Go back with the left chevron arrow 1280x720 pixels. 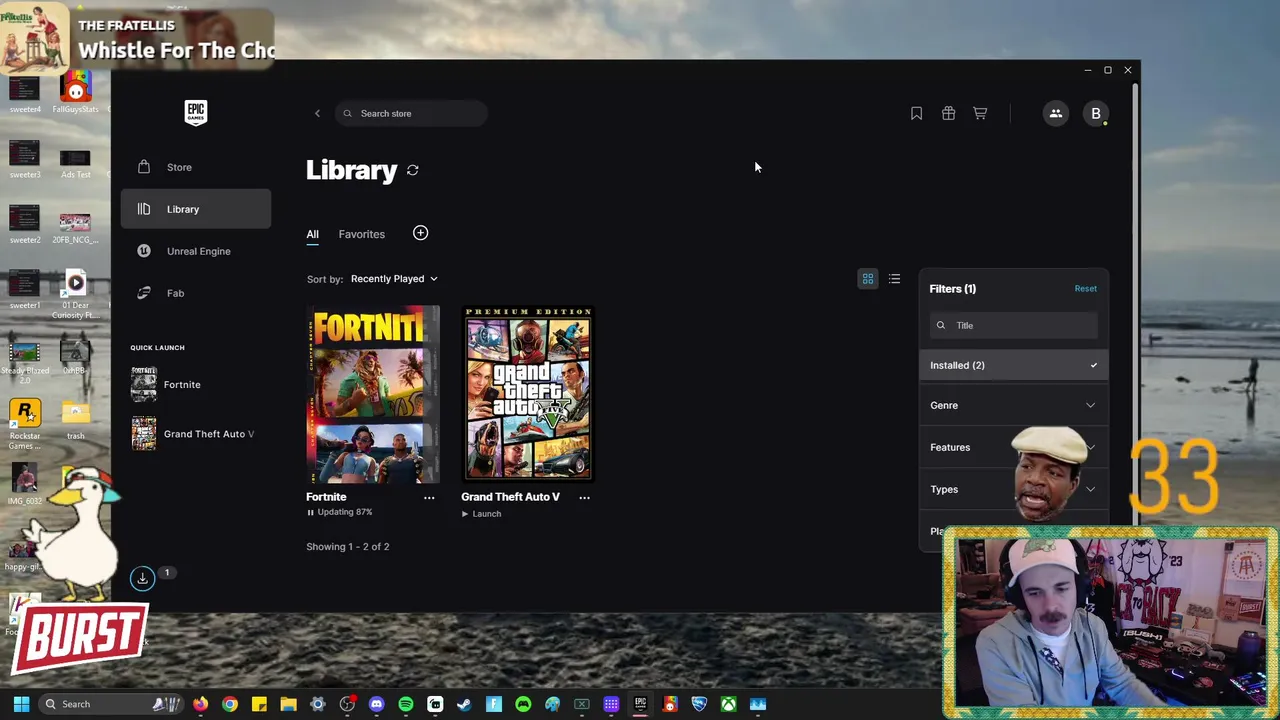click(x=318, y=113)
